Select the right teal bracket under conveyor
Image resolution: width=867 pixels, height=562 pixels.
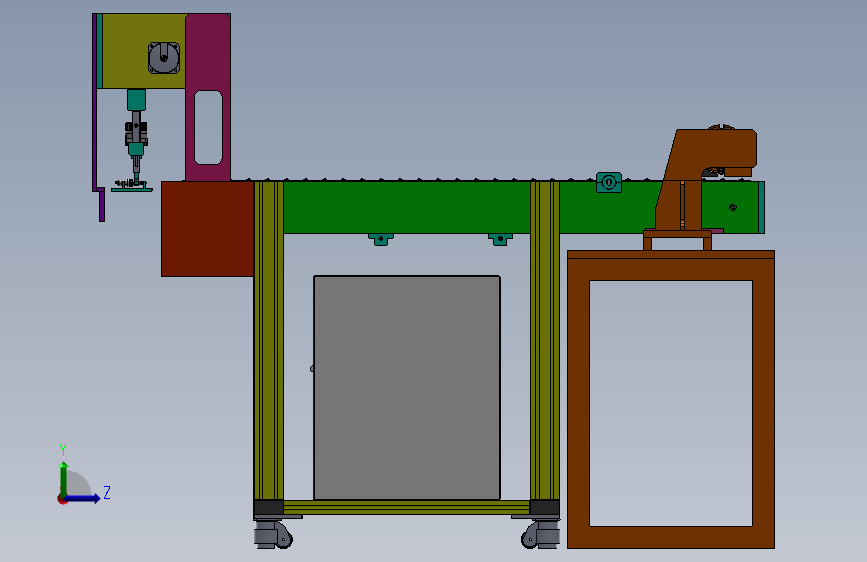click(500, 239)
